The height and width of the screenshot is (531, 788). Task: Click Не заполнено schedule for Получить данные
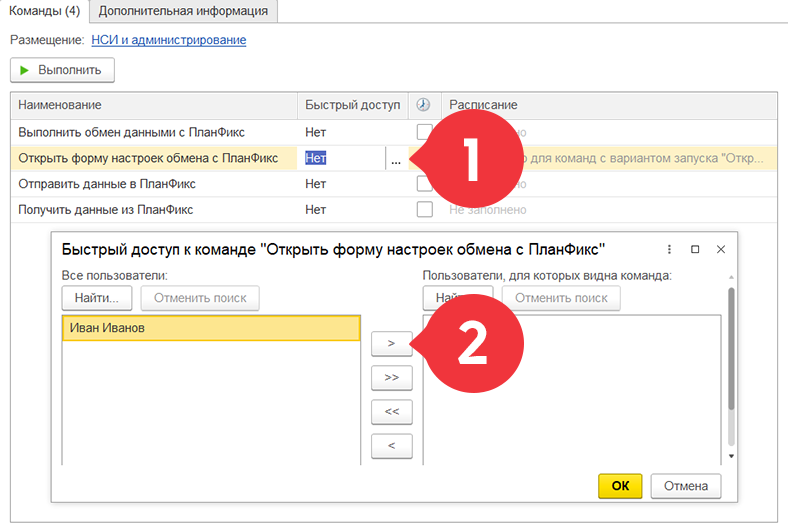(x=488, y=210)
